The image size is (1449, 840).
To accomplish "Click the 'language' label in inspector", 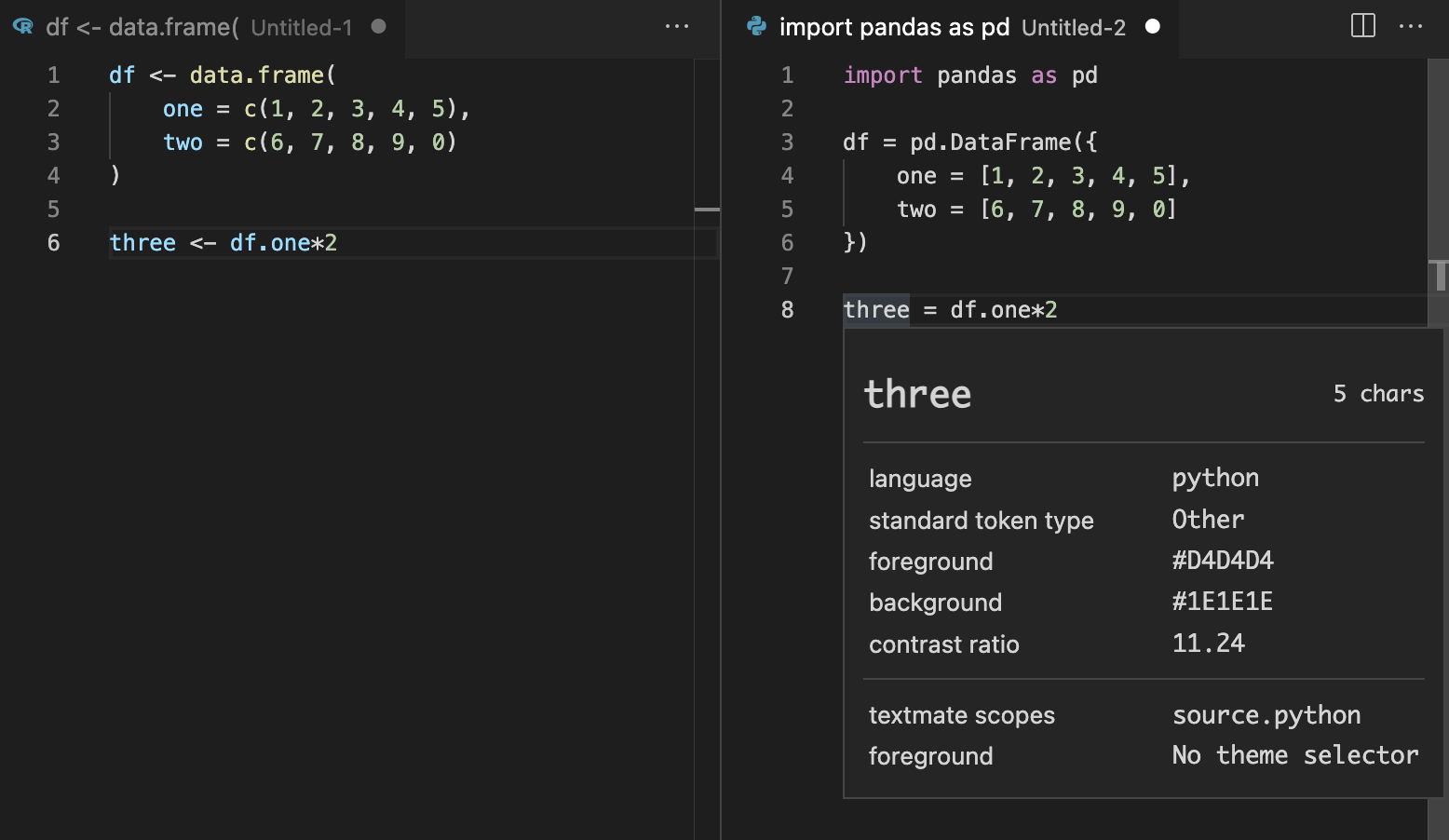I will coord(920,479).
